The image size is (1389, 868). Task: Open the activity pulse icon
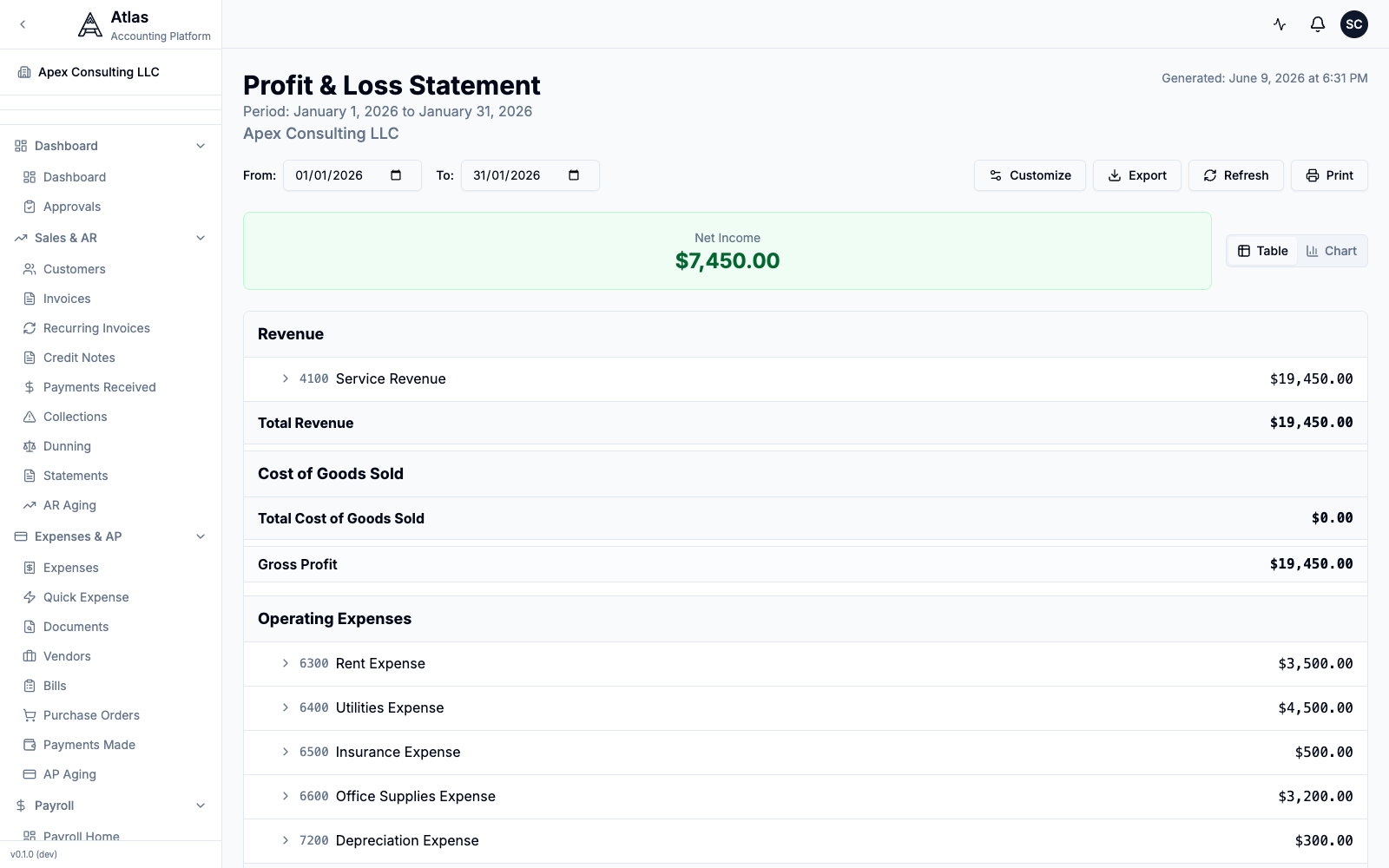coord(1280,24)
